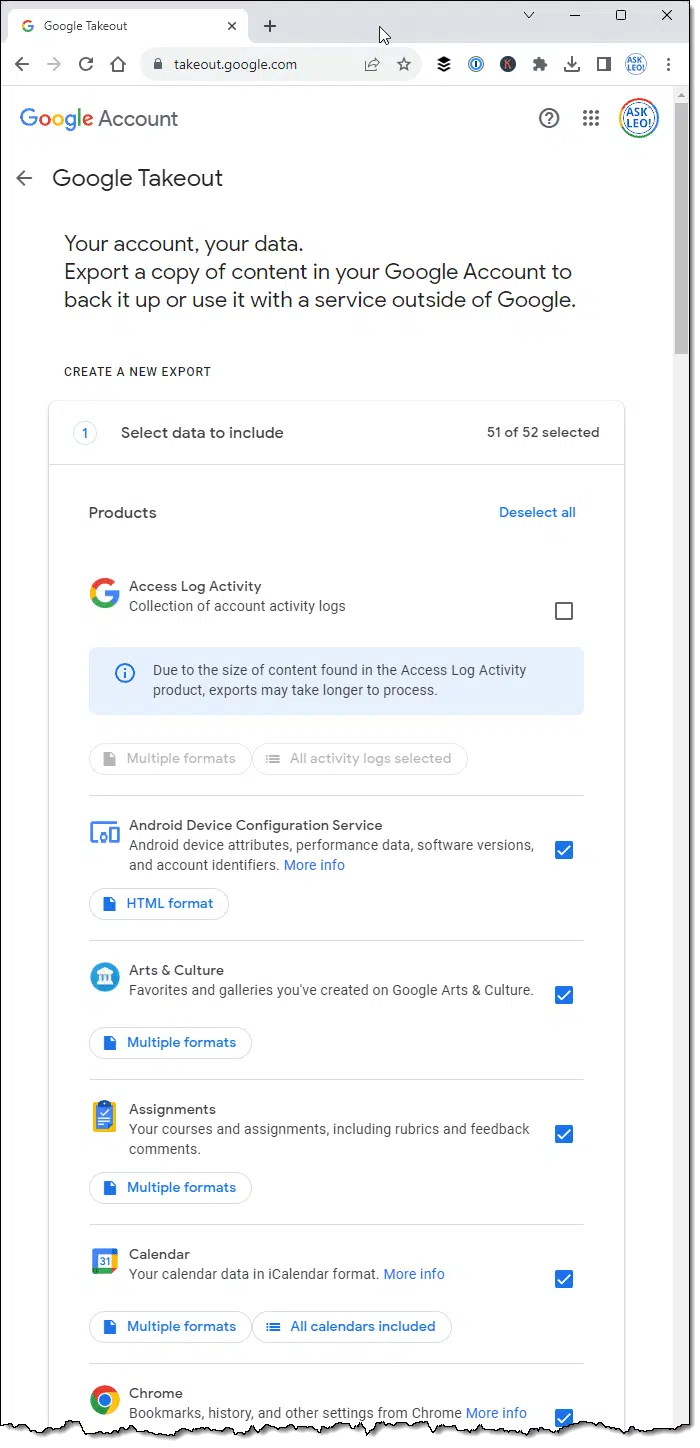The image size is (700, 1448).
Task: Open the browser home page
Action: [x=118, y=64]
